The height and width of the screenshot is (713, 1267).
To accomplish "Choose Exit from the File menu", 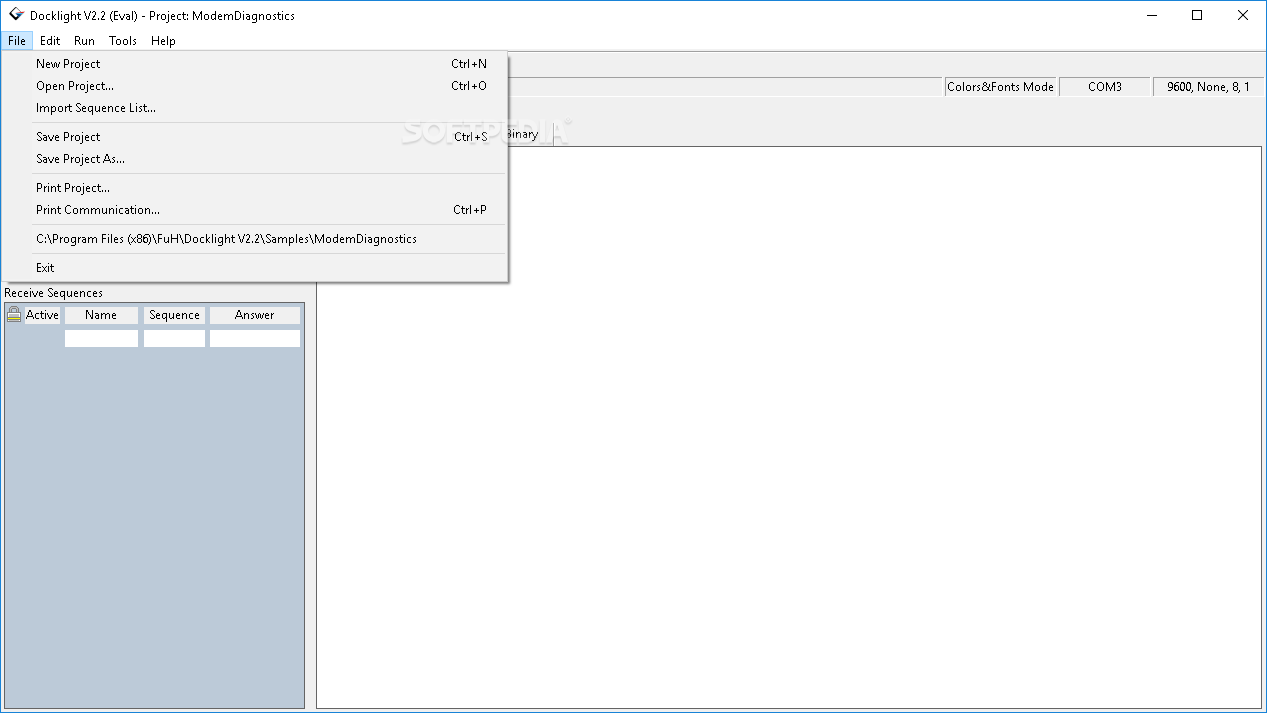I will pyautogui.click(x=256, y=268).
